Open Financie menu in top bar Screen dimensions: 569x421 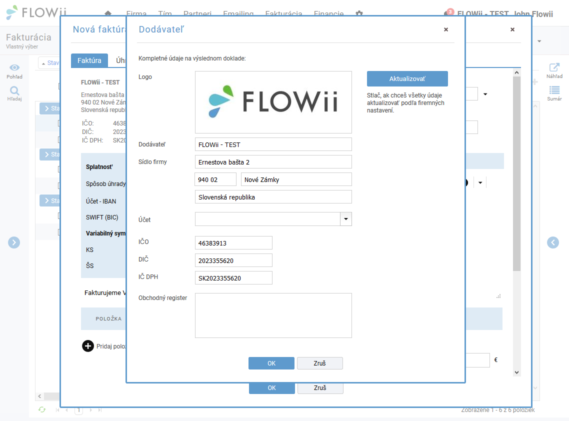[x=329, y=14]
